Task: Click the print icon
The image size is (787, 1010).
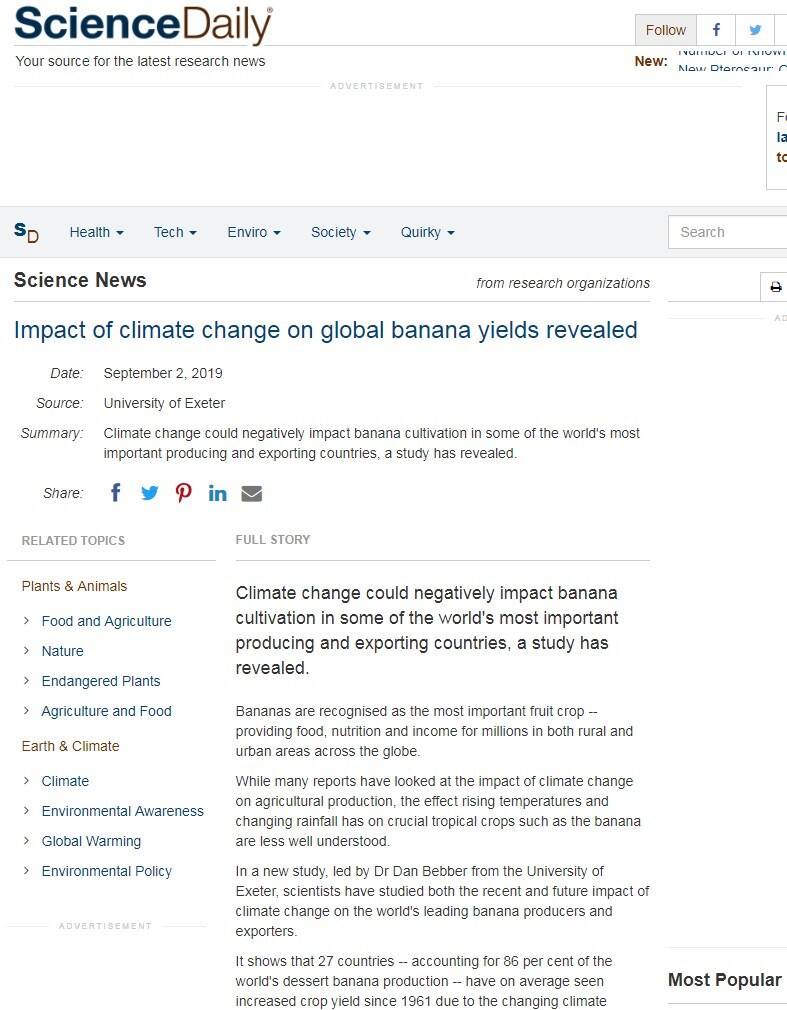Action: [x=775, y=287]
